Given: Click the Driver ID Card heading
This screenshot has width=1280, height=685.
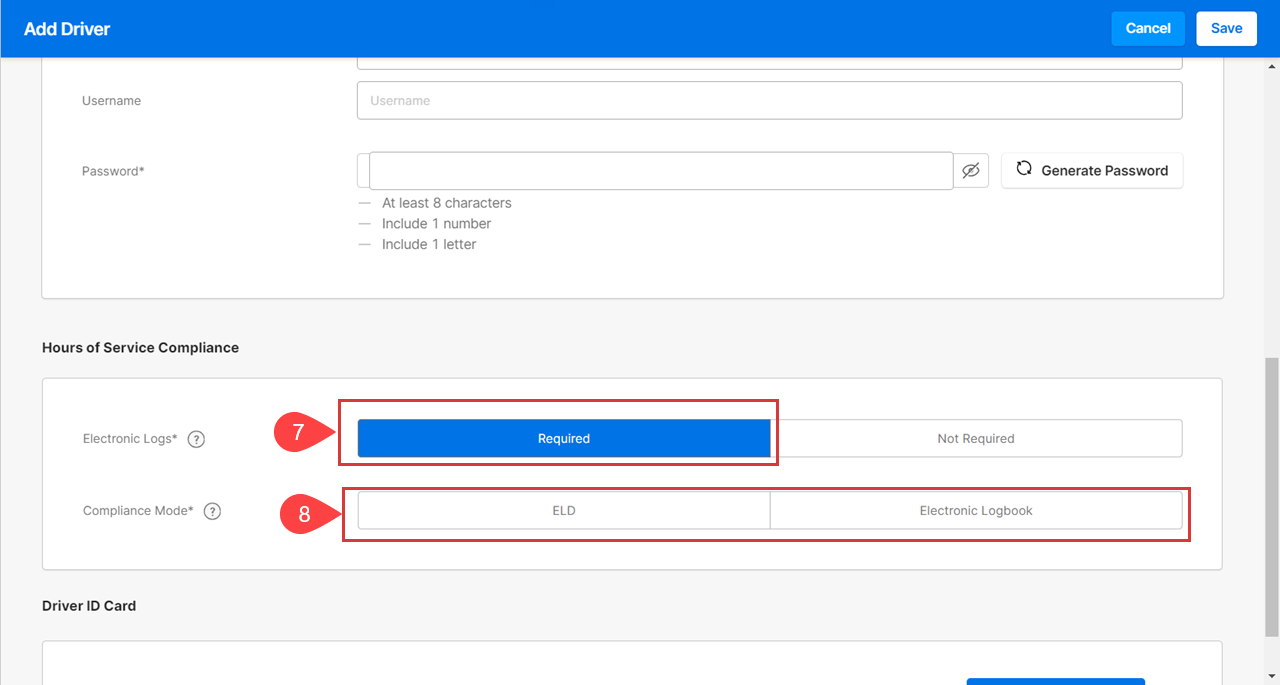Looking at the screenshot, I should 89,606.
